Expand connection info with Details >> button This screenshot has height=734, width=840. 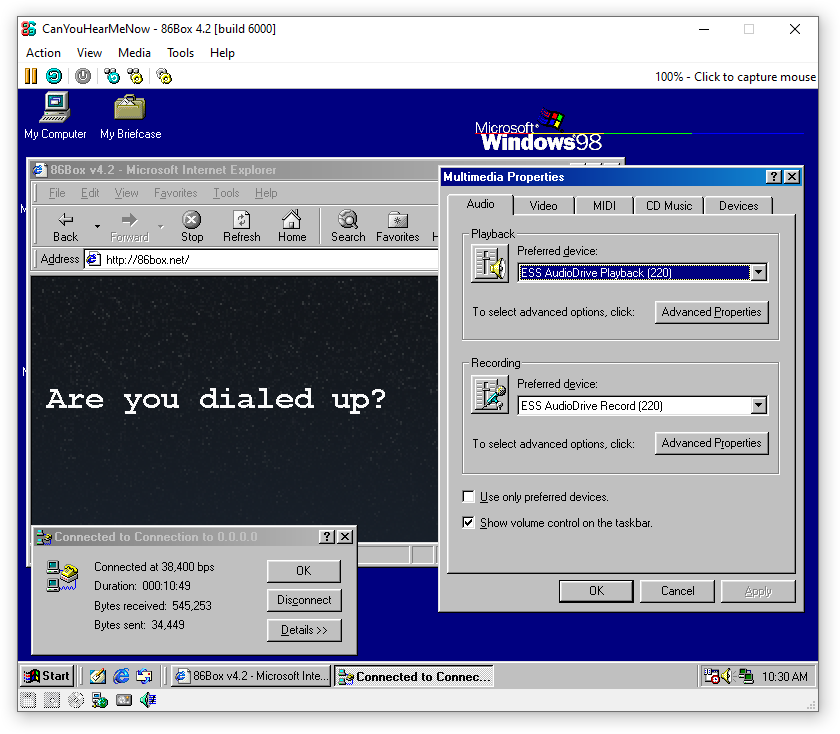(x=304, y=630)
